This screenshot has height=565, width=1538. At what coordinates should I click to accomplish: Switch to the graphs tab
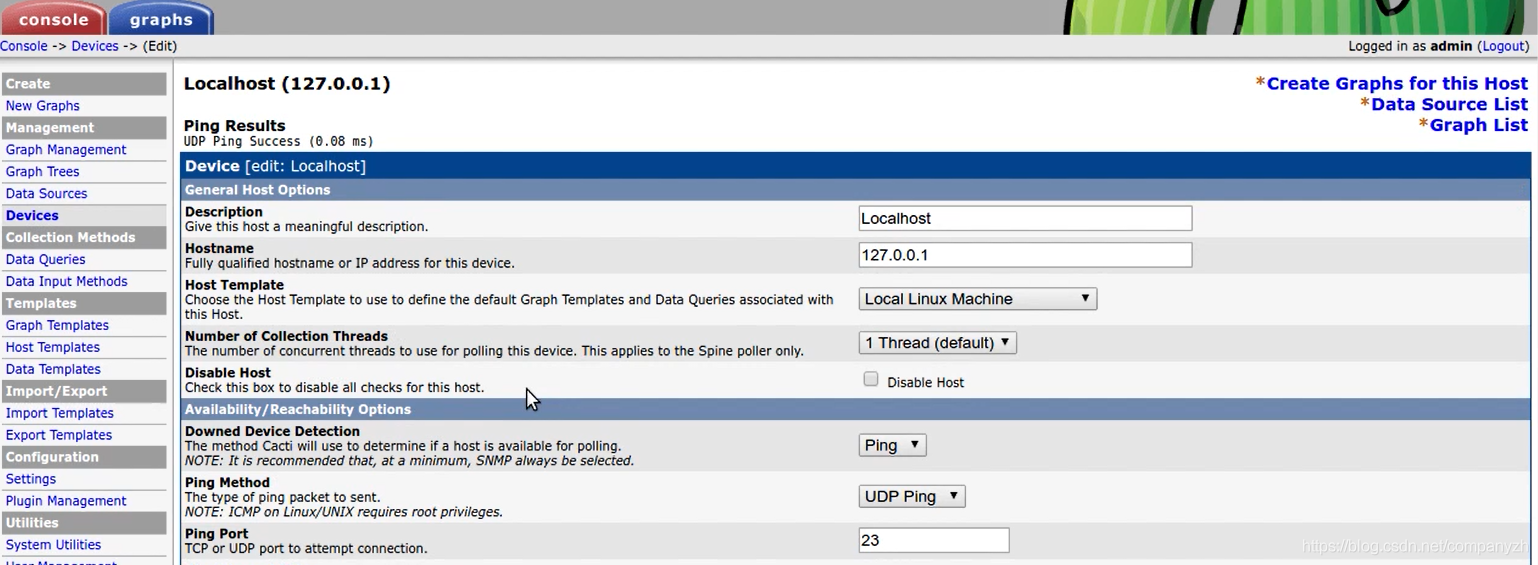point(160,19)
